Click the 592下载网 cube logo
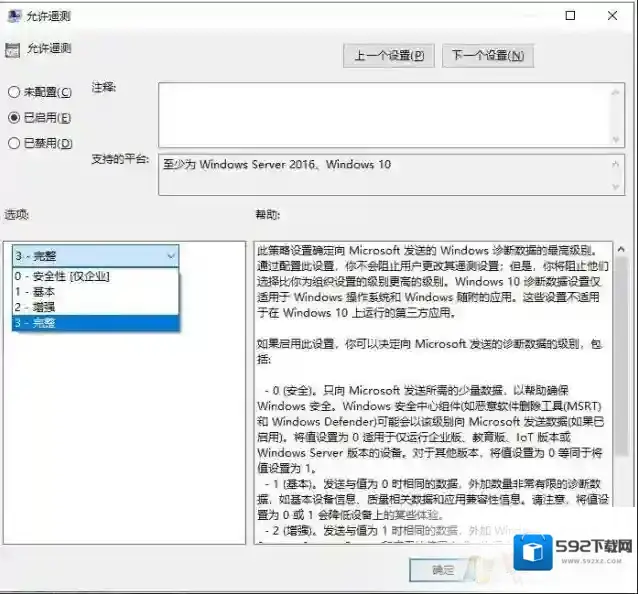This screenshot has height=594, width=638. [x=534, y=552]
